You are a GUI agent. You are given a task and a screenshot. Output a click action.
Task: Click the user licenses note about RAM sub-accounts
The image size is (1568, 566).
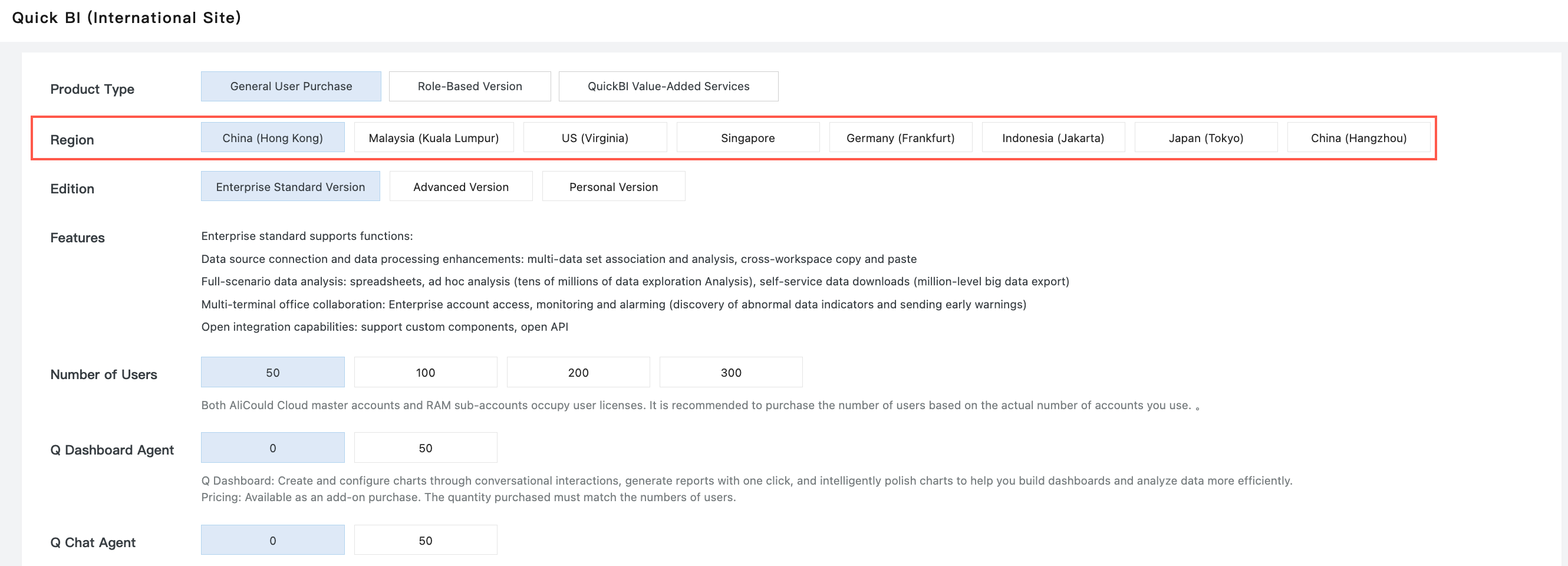coord(700,405)
